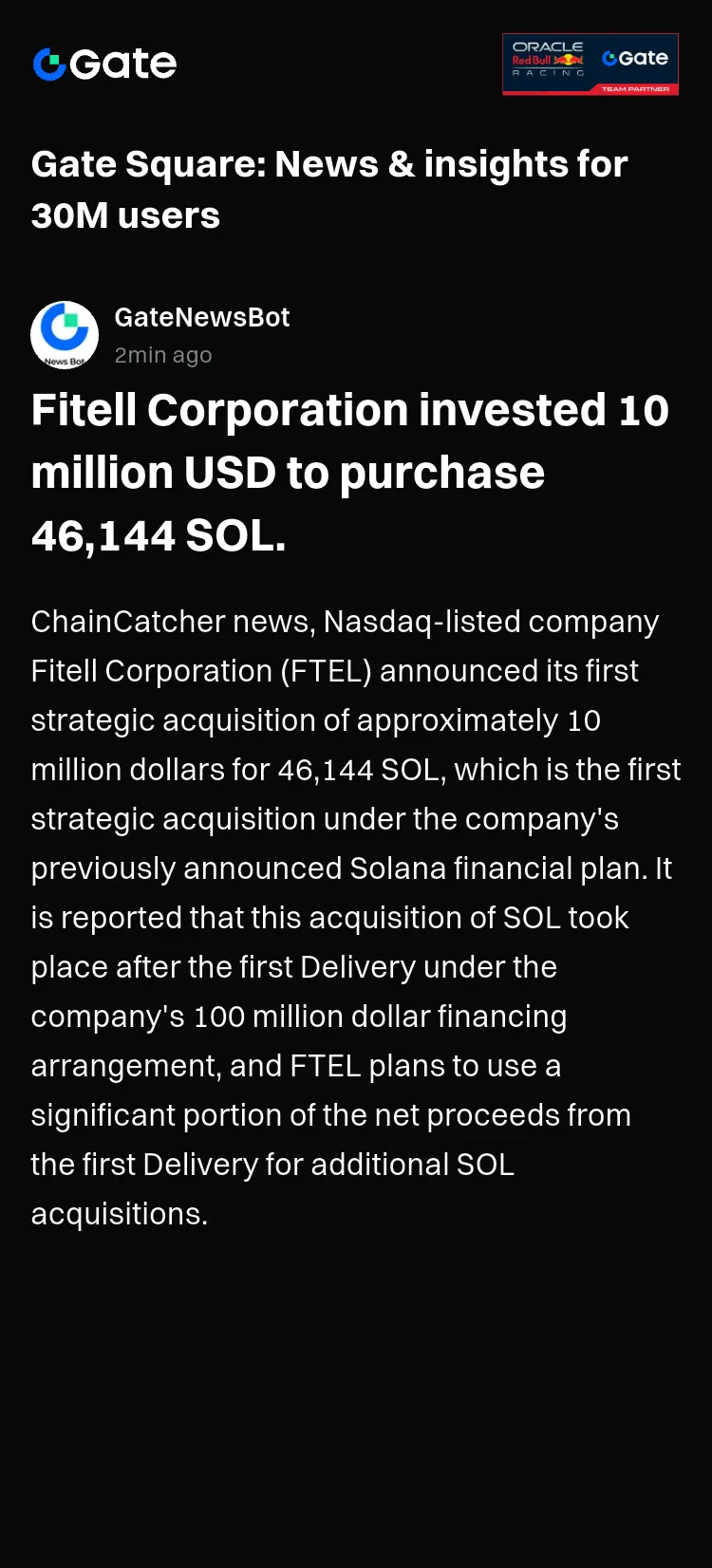The image size is (712, 1568).
Task: Click the 2min ago timestamp
Action: pyautogui.click(x=163, y=355)
